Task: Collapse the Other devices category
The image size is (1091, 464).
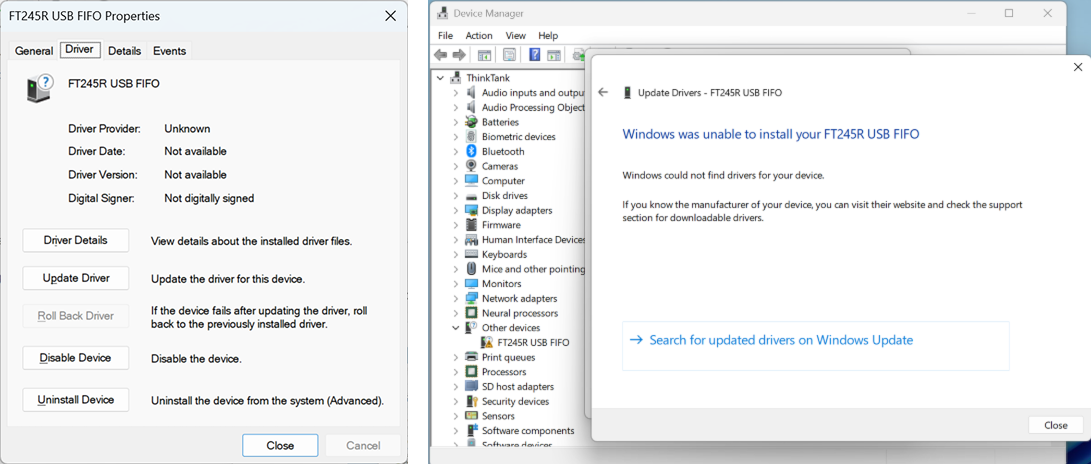Action: tap(456, 328)
